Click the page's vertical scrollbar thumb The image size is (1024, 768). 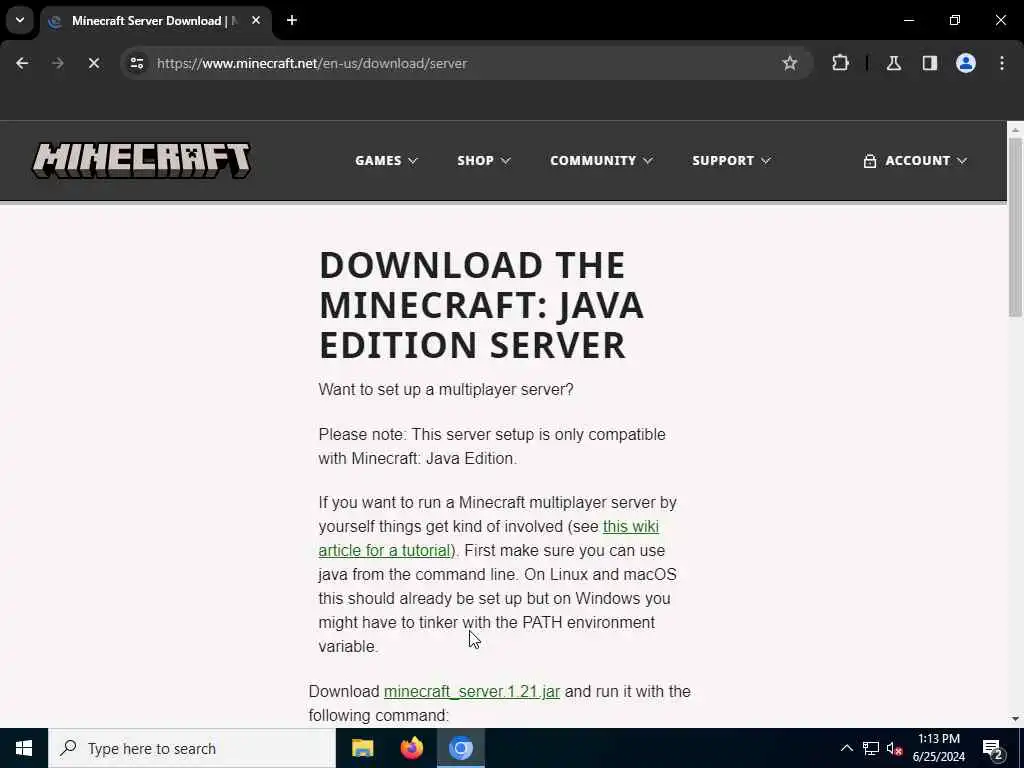tap(1015, 225)
